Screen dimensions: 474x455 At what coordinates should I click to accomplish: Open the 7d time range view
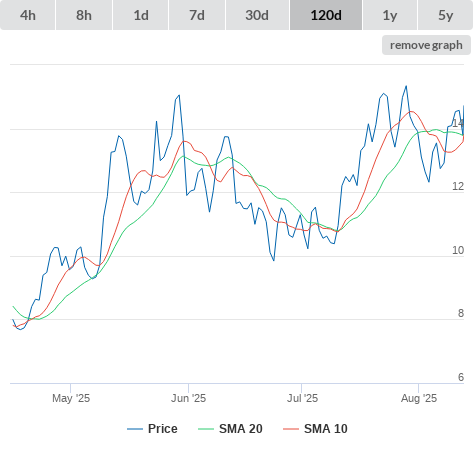tap(197, 15)
